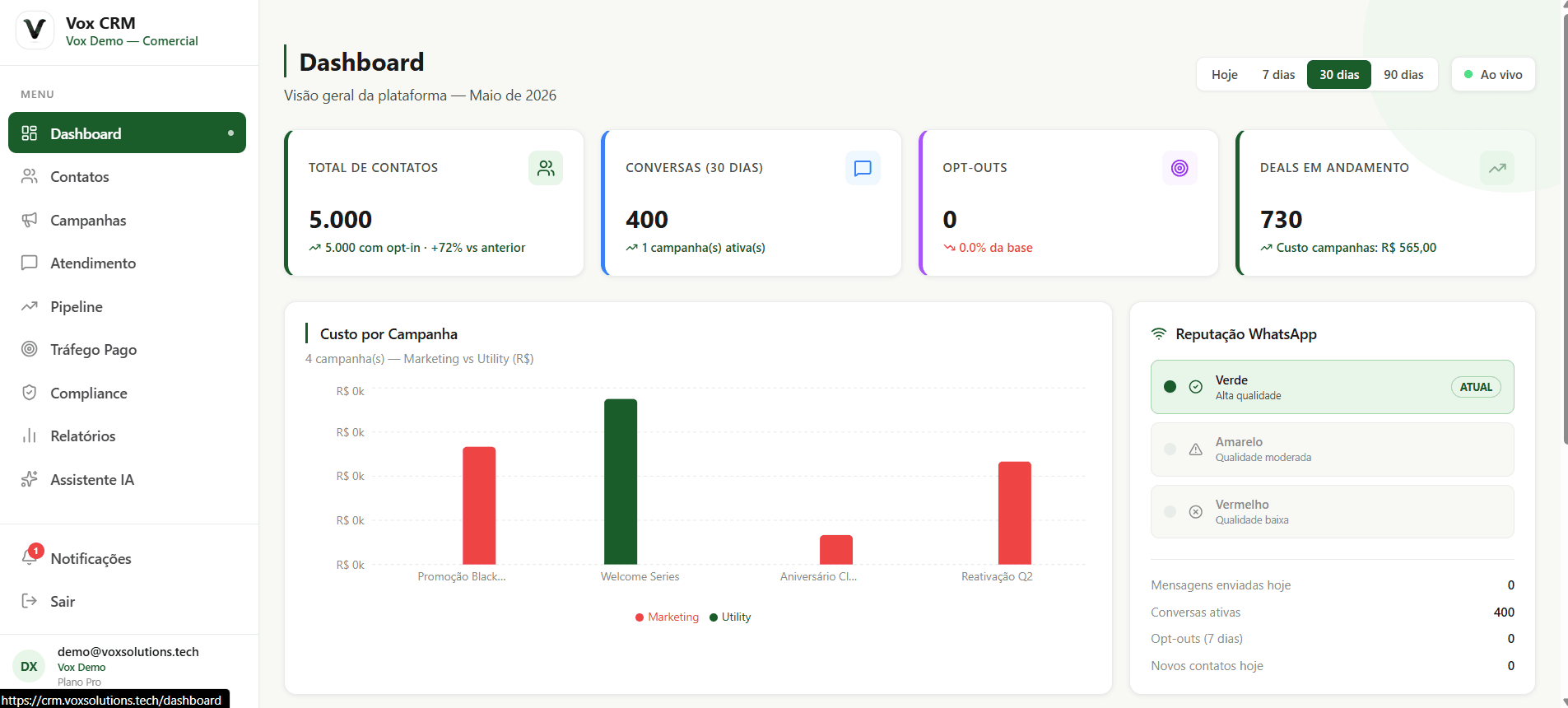Click the Verde check circle icon
The width and height of the screenshot is (1568, 708).
pyautogui.click(x=1196, y=387)
